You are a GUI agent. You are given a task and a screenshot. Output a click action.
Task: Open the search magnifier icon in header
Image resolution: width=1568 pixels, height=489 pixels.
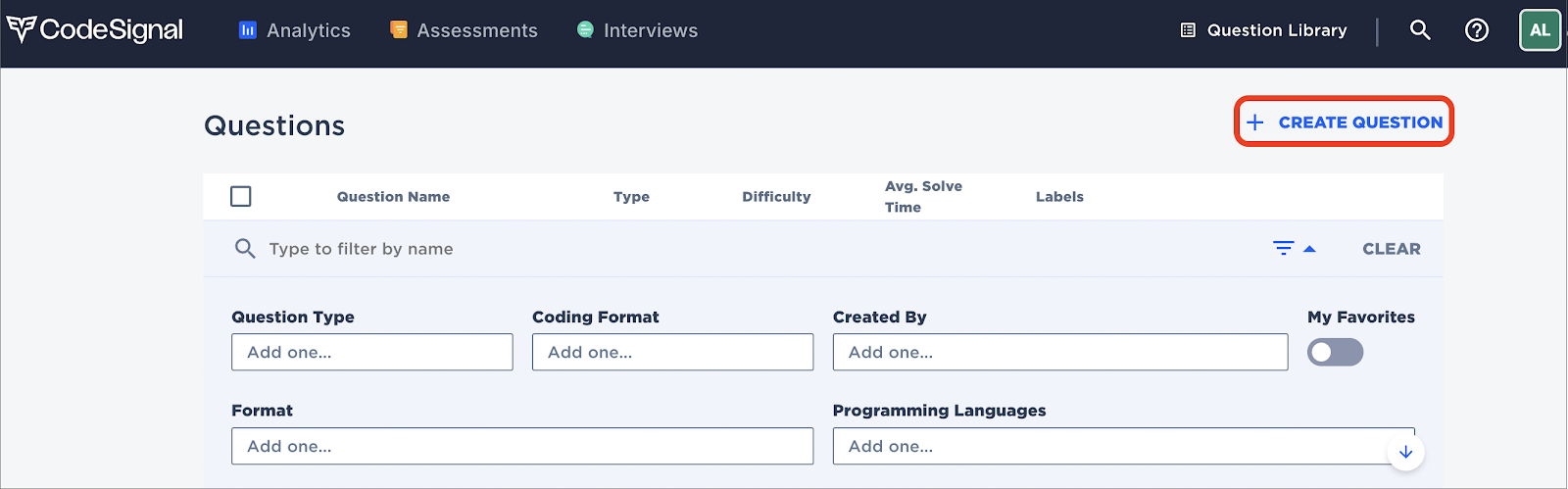(x=1420, y=30)
